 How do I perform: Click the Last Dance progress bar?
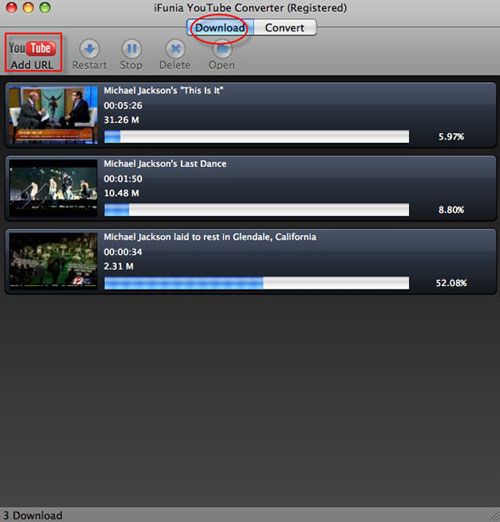point(257,210)
